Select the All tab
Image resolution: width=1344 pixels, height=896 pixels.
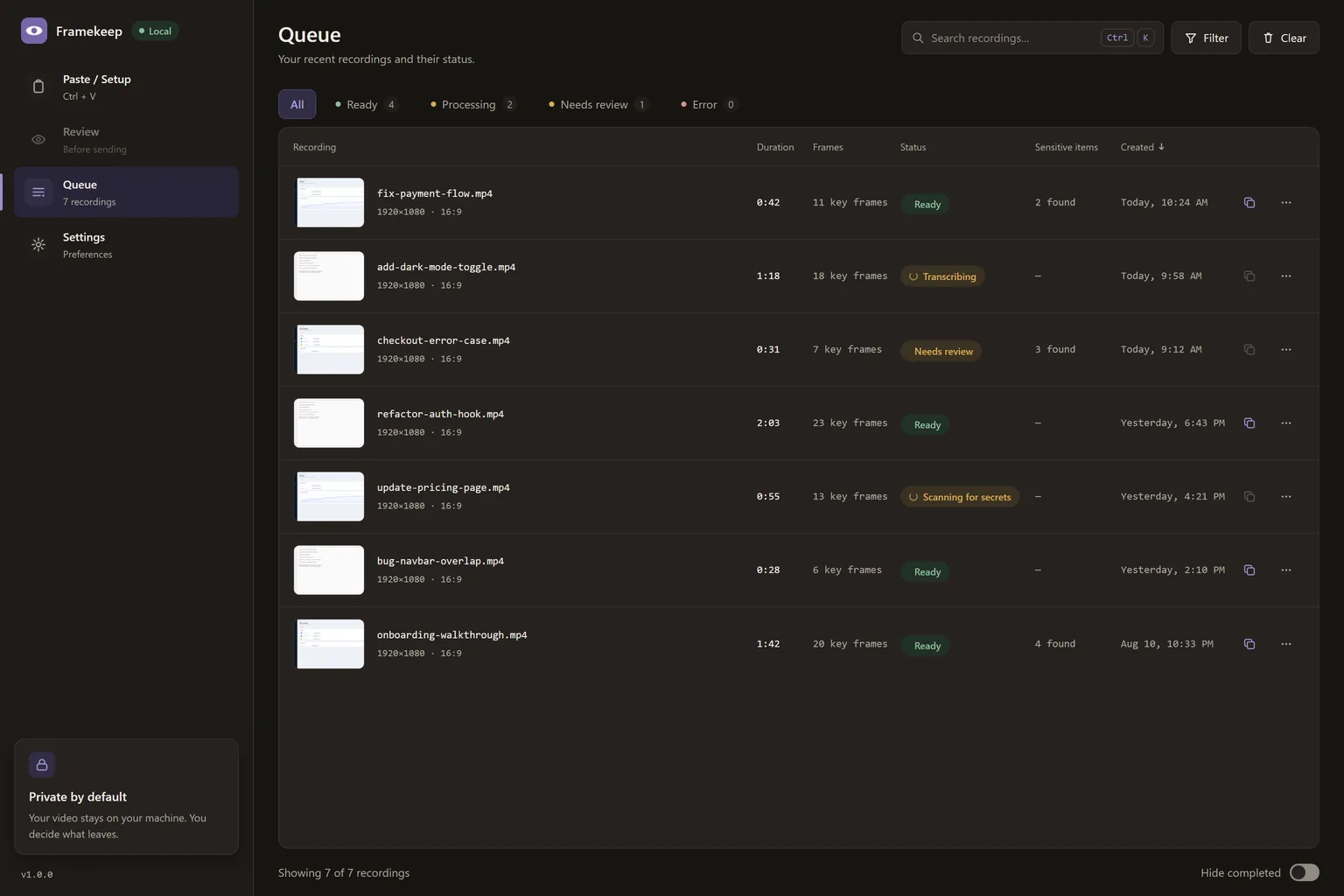(x=297, y=104)
